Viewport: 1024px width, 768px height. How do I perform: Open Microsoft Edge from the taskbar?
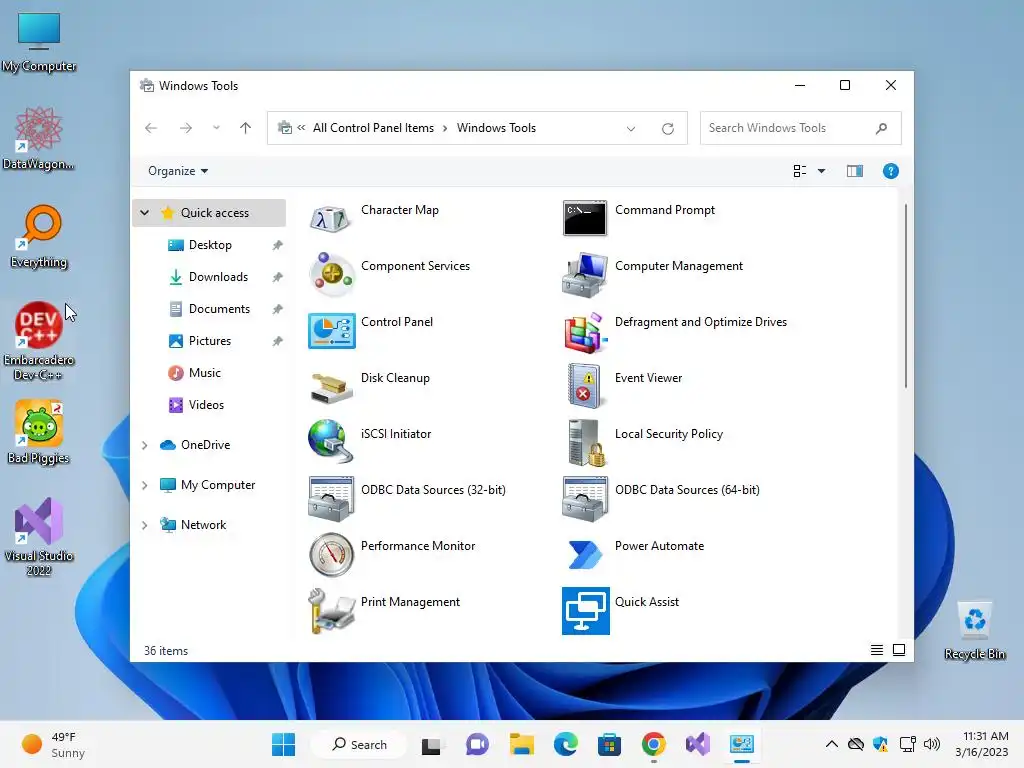click(566, 744)
